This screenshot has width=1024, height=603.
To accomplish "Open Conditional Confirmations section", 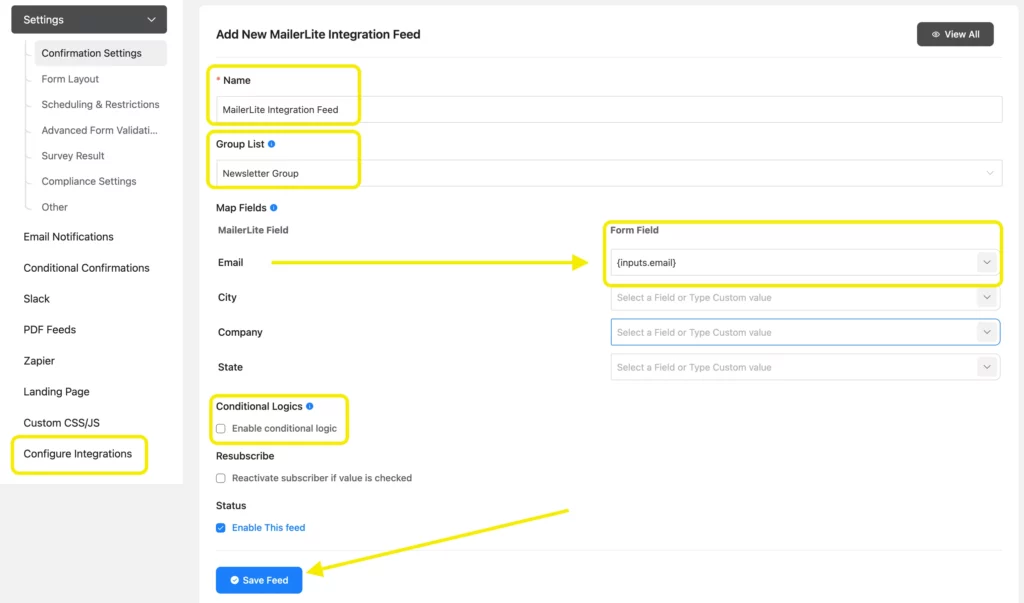I will (x=86, y=268).
